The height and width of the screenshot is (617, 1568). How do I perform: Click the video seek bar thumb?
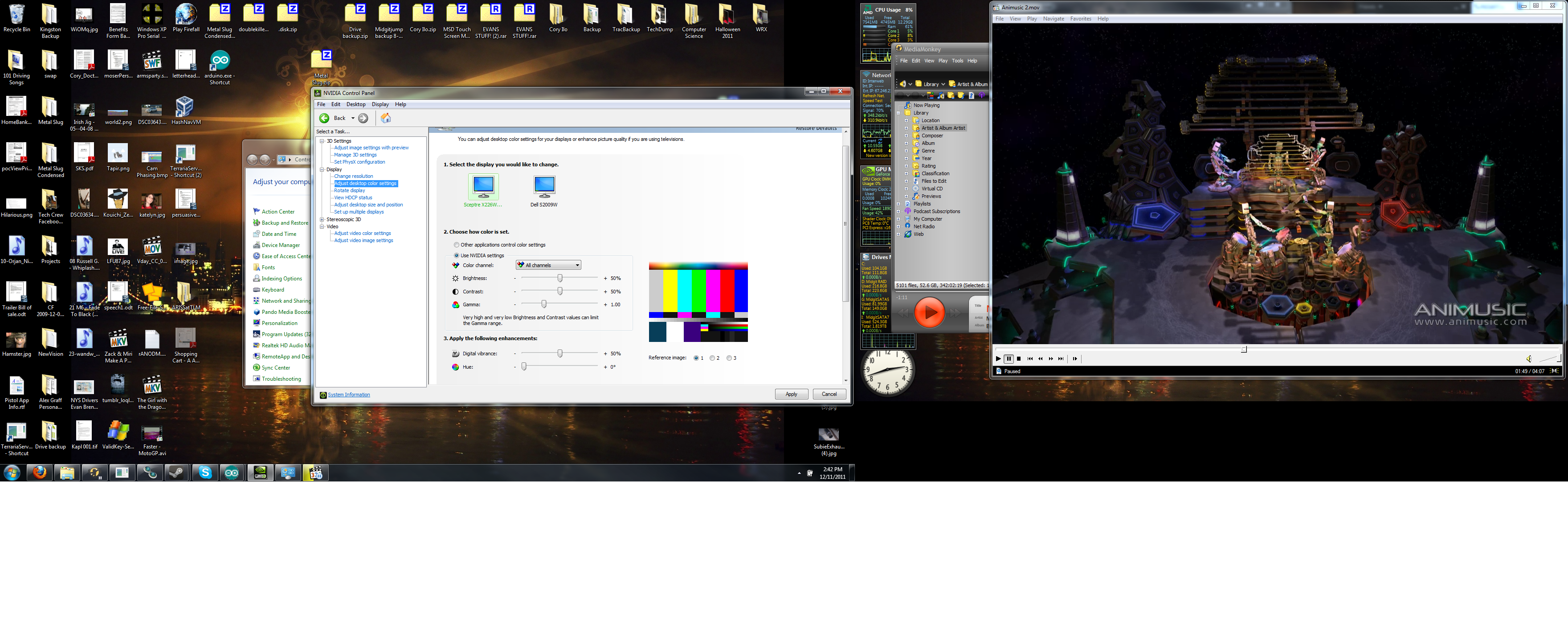1244,350
